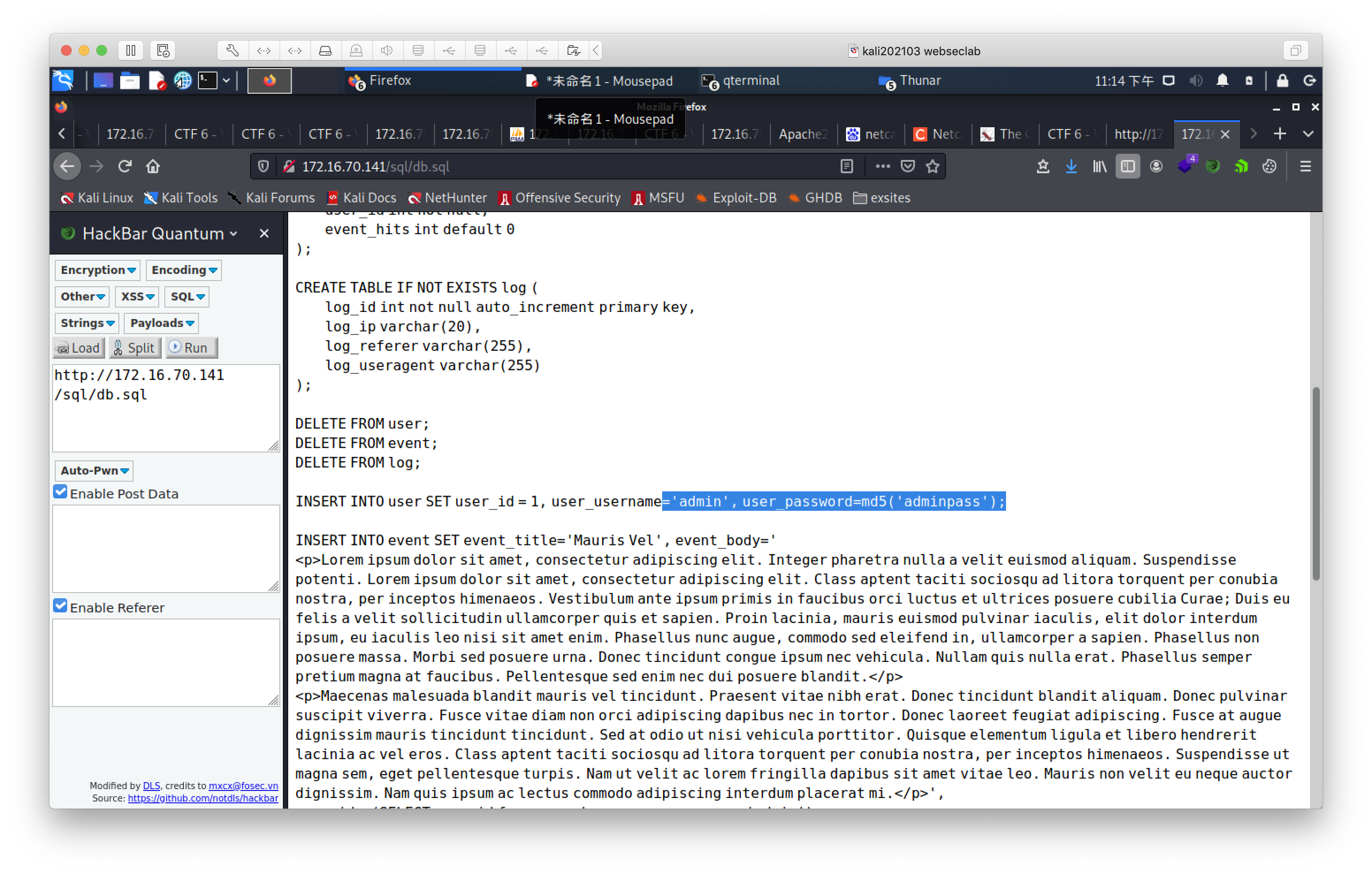
Task: Open the VM settings wrench icon
Action: coord(232,51)
